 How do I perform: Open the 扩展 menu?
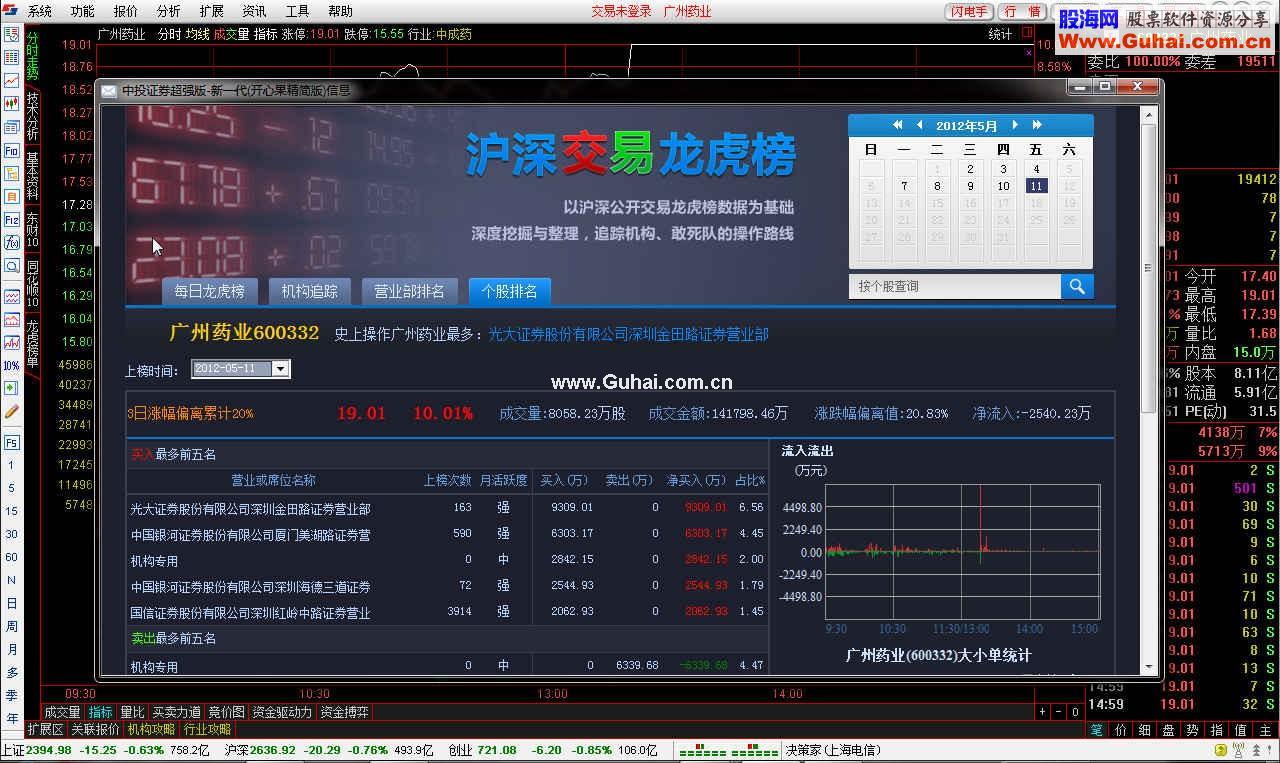[x=212, y=11]
